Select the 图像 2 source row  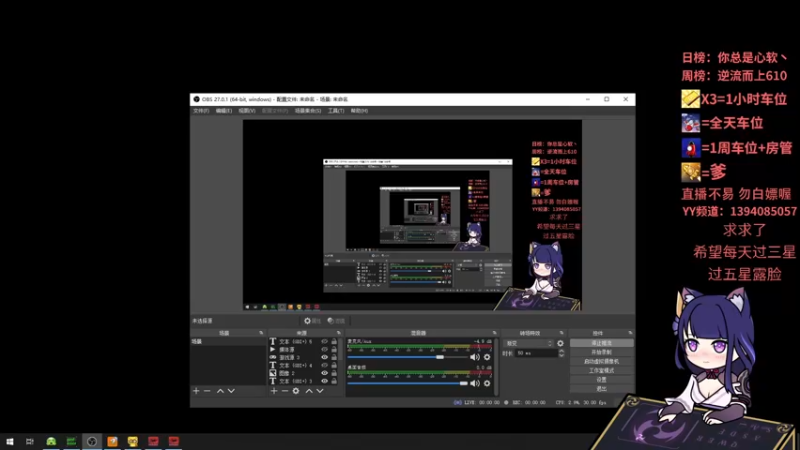point(304,373)
